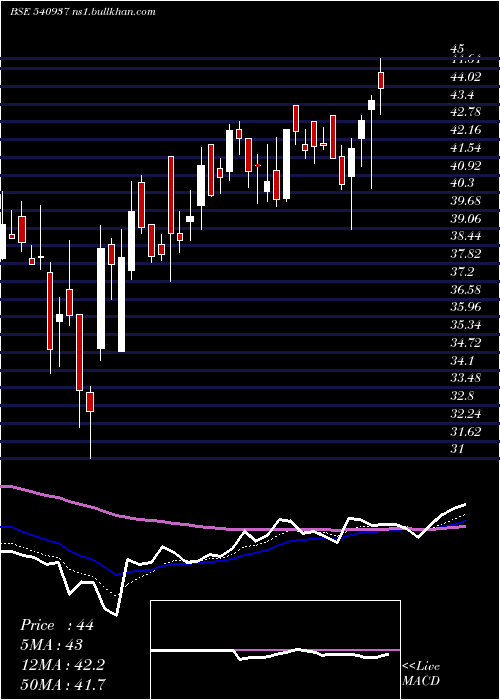Click the 40.3 price axis label
This screenshot has width=500, height=700.
(x=462, y=183)
